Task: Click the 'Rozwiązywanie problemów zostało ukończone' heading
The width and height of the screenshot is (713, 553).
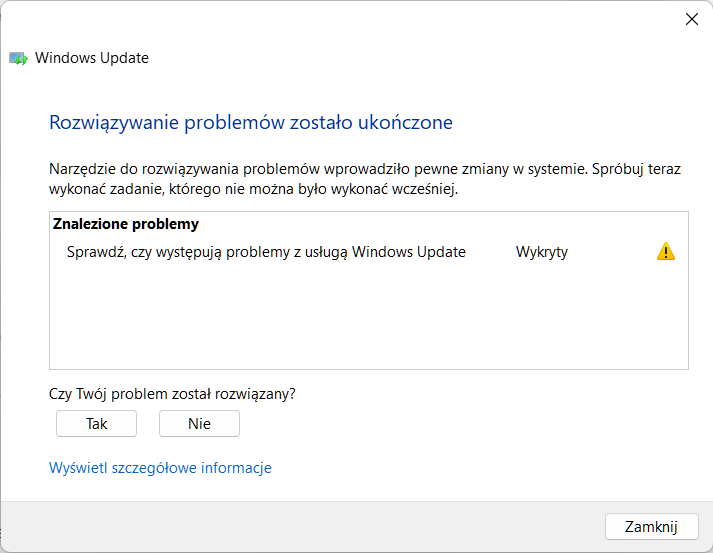Action: (251, 122)
